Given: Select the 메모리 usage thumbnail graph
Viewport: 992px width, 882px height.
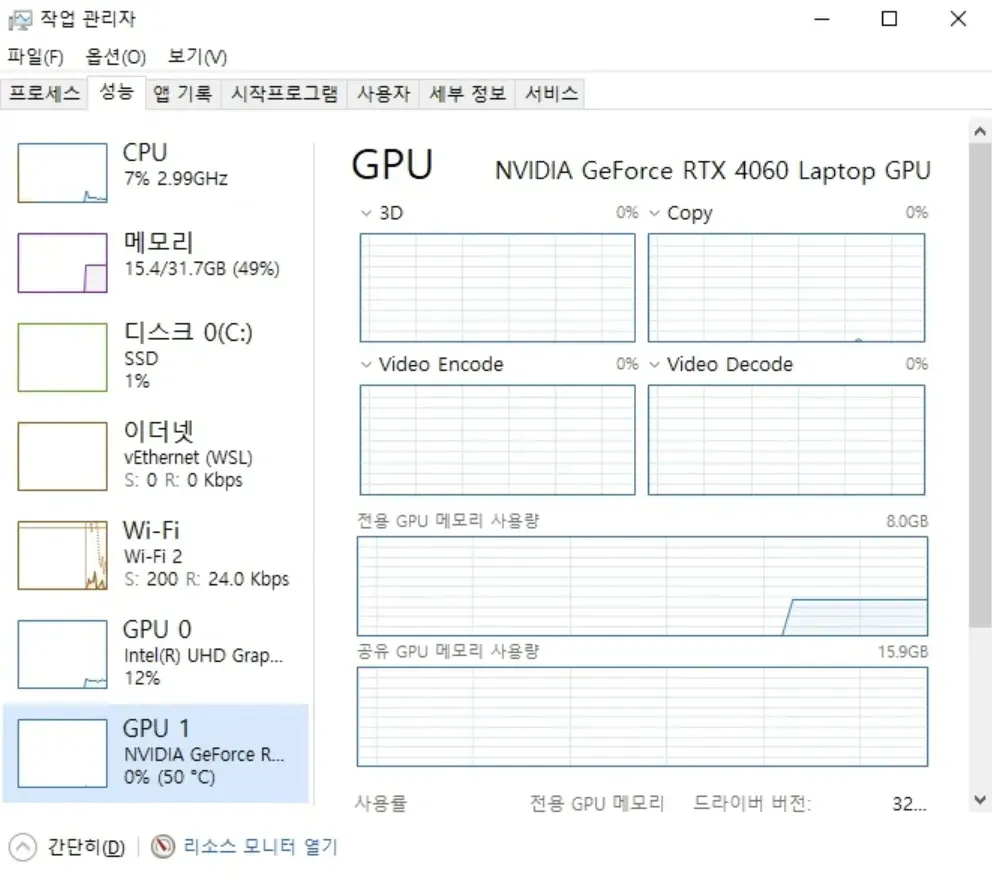Looking at the screenshot, I should coord(63,263).
